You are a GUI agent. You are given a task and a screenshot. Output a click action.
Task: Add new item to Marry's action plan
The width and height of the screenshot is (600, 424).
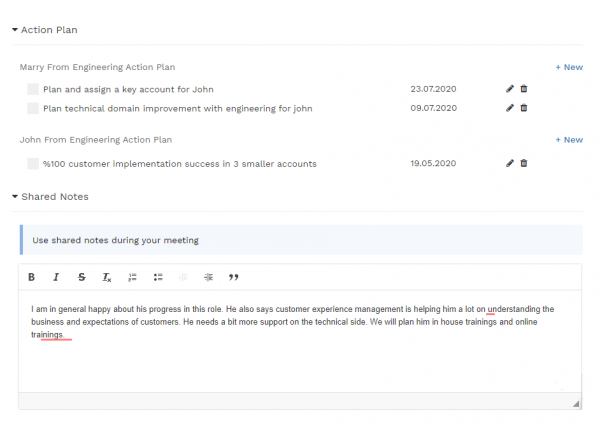tap(569, 67)
